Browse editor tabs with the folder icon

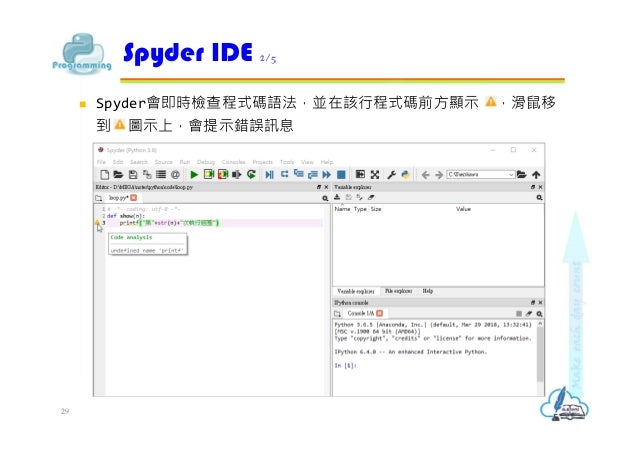coord(98,198)
